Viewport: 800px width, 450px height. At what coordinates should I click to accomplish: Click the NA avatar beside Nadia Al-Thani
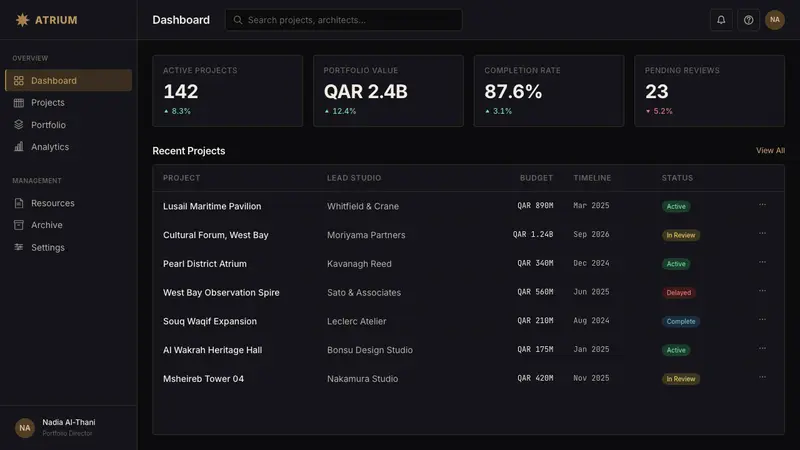point(24,428)
